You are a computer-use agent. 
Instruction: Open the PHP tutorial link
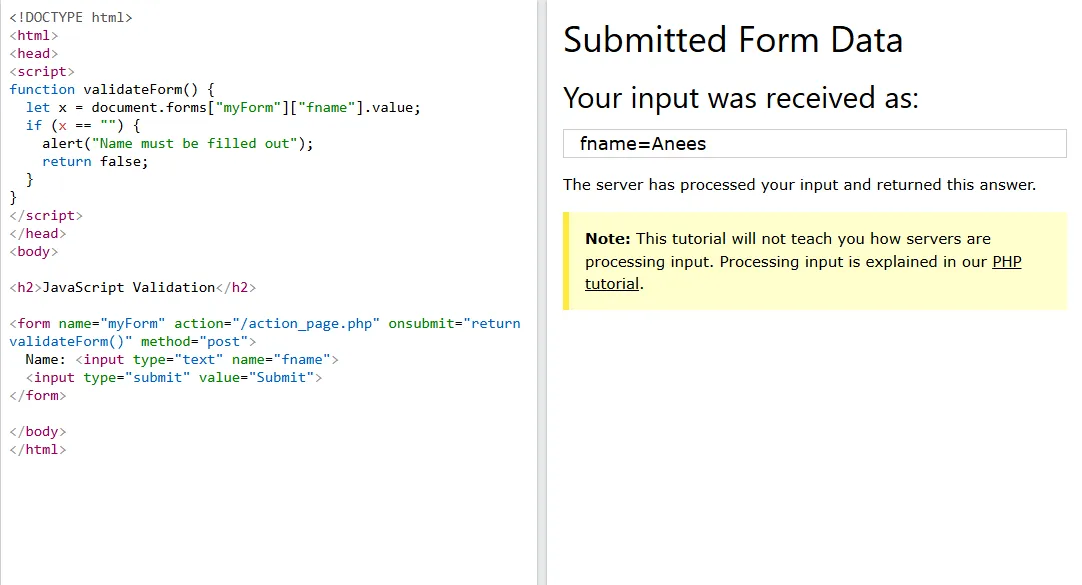click(1006, 263)
